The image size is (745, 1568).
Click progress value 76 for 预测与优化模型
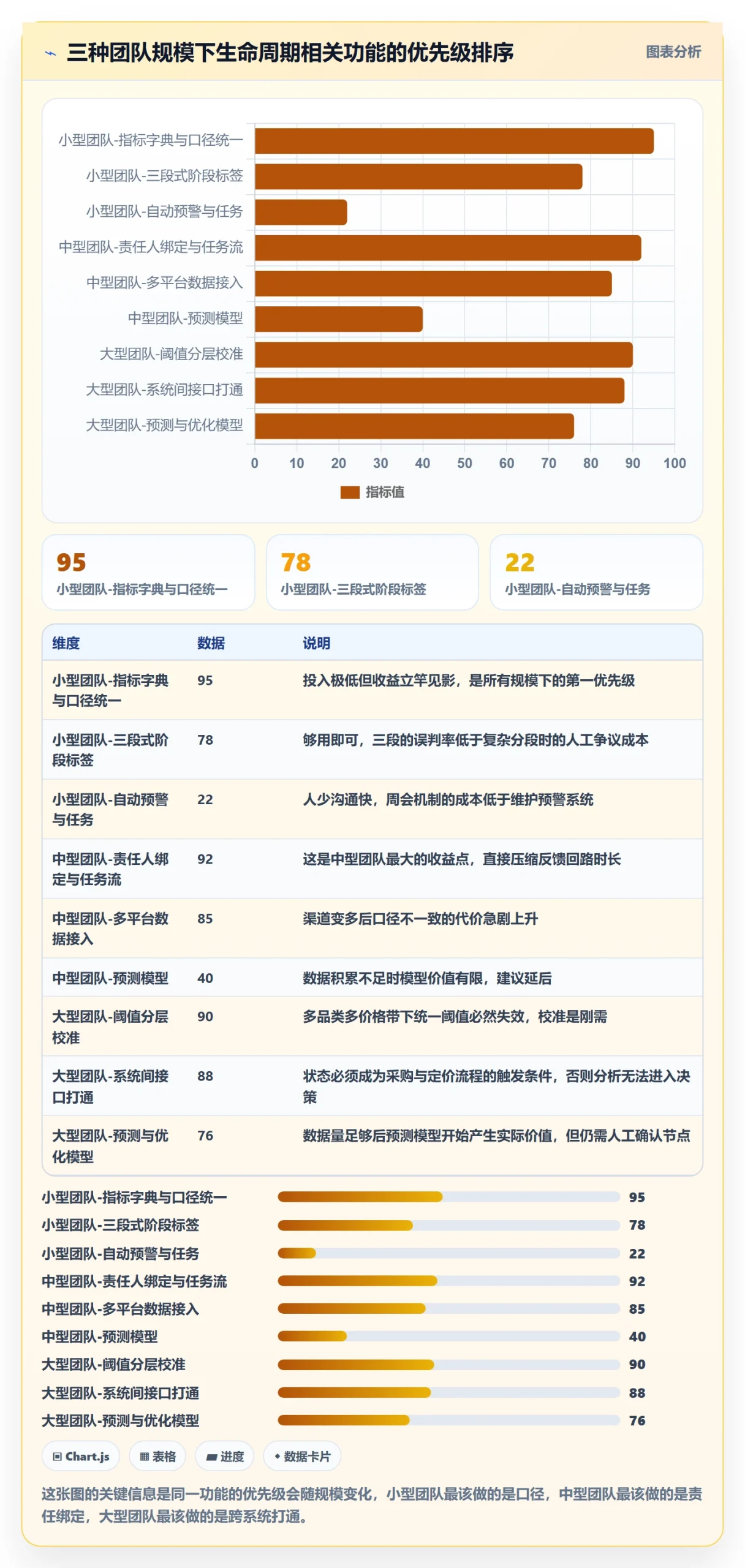click(637, 1420)
